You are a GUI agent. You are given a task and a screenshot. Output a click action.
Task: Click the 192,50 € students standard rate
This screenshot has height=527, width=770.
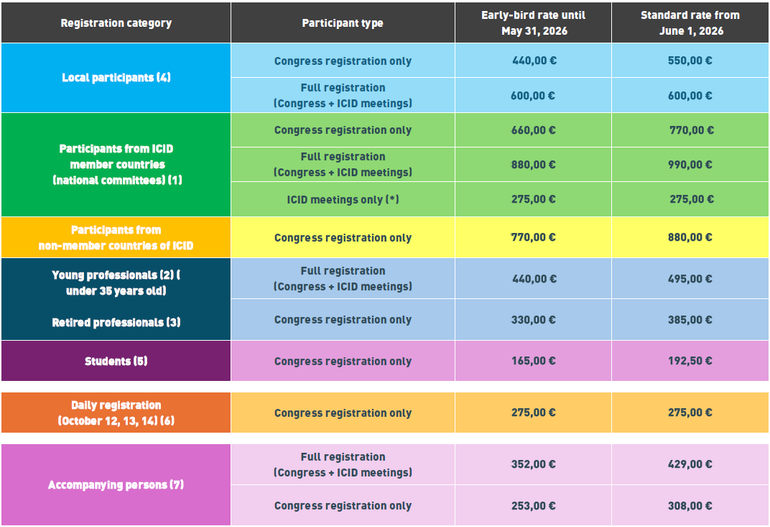click(x=691, y=361)
